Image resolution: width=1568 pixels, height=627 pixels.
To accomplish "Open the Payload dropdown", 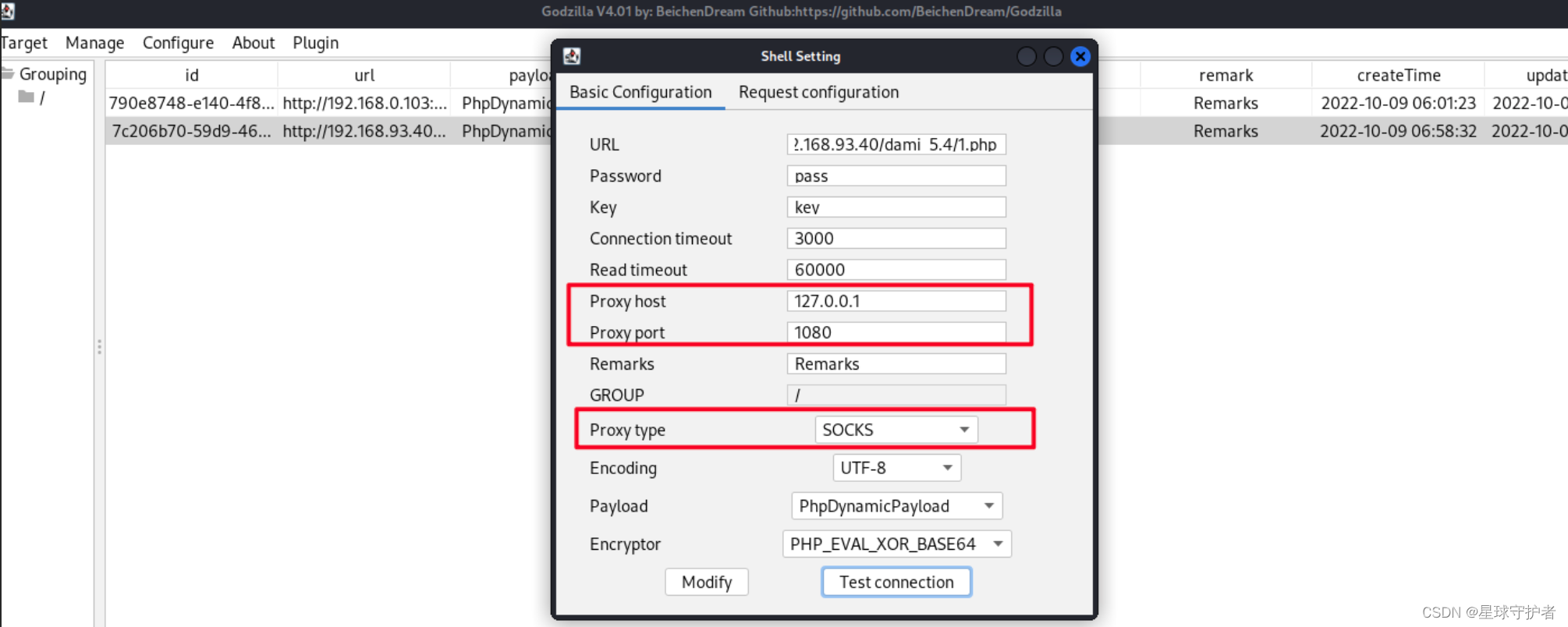I will coord(896,506).
